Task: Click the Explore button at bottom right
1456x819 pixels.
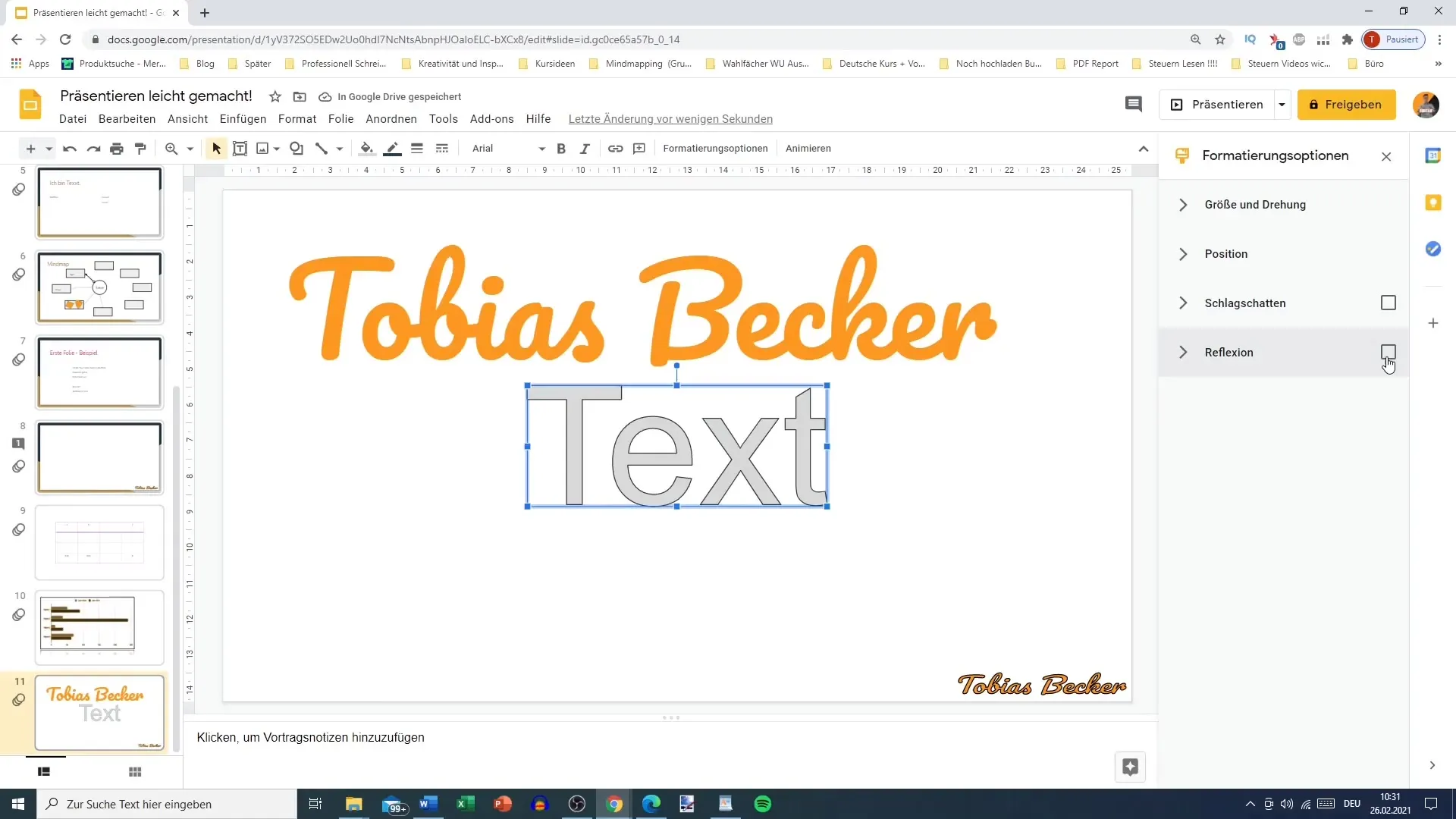Action: point(1130,767)
